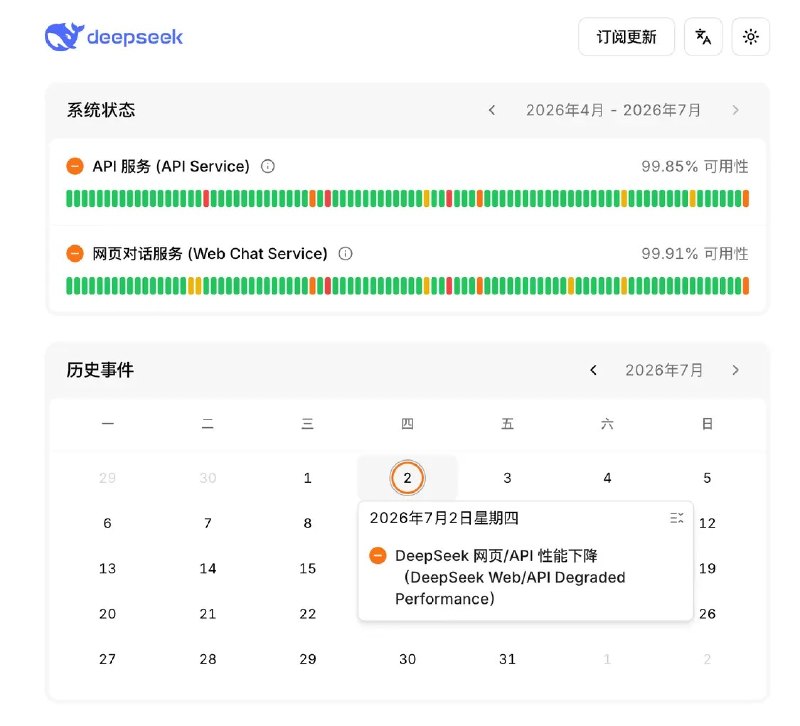800x726 pixels.
Task: Click last orange bar in API Service timeline
Action: point(746,198)
